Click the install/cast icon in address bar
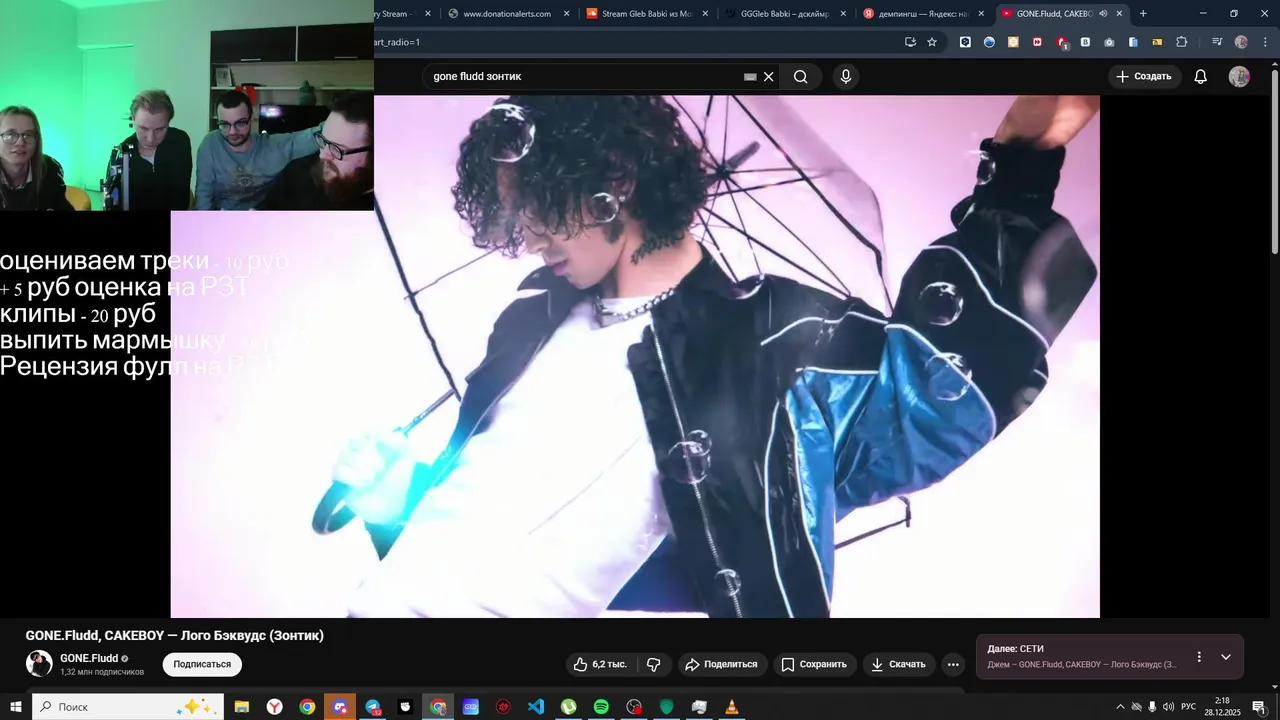This screenshot has width=1280, height=720. click(910, 42)
